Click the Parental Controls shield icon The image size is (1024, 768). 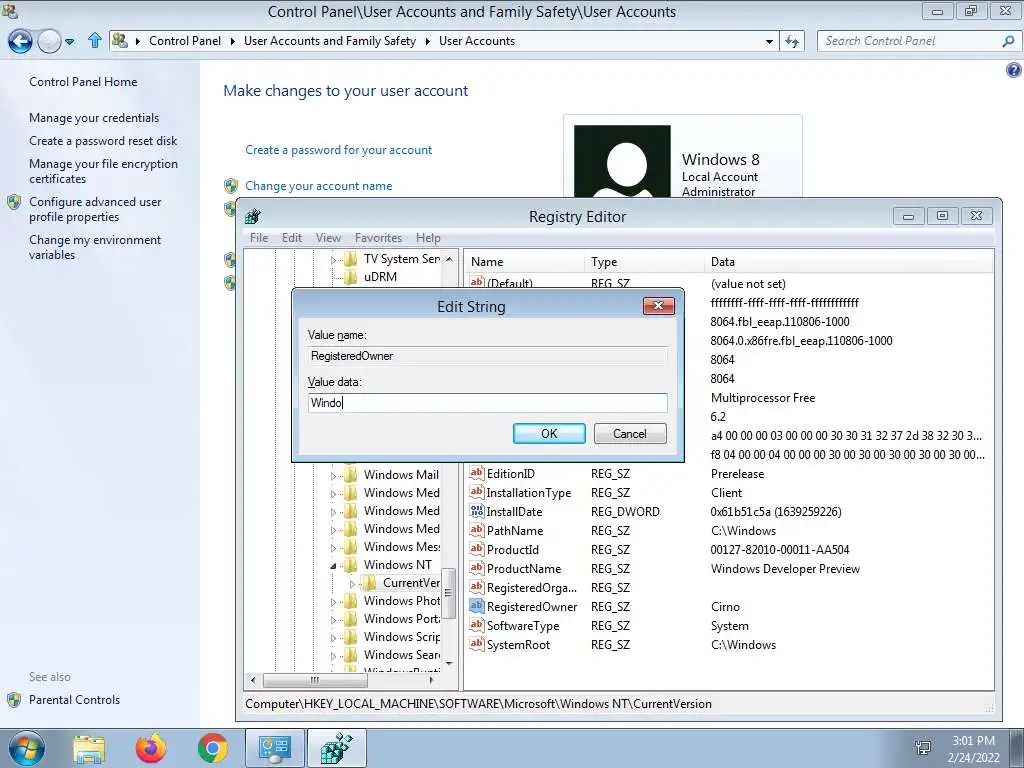tap(14, 700)
